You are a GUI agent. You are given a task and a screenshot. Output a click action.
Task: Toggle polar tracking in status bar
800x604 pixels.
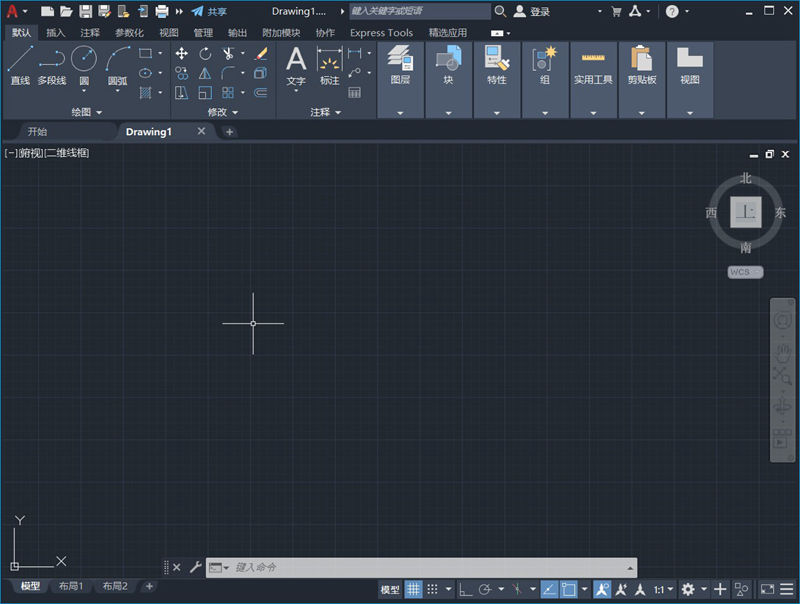pos(485,590)
